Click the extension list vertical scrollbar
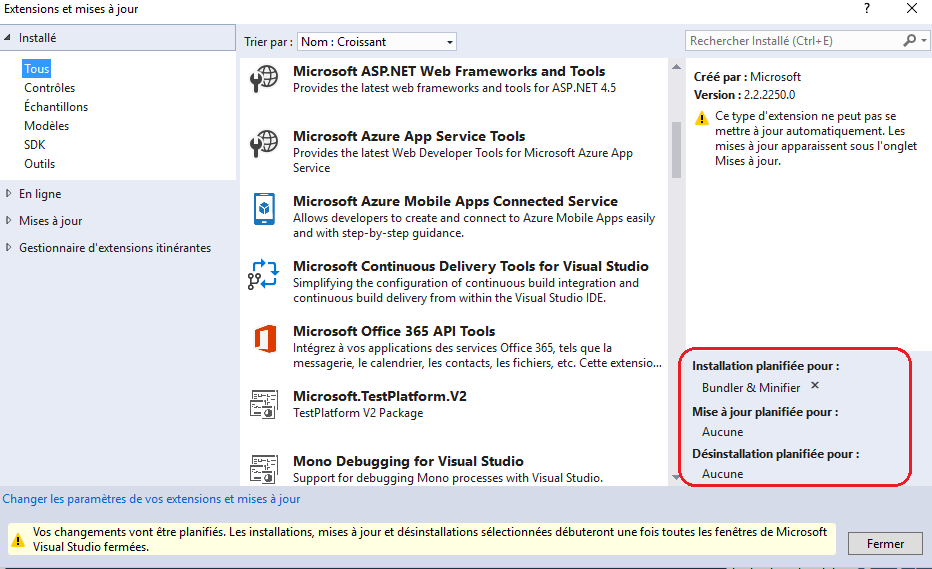The height and width of the screenshot is (569, 932). 676,148
